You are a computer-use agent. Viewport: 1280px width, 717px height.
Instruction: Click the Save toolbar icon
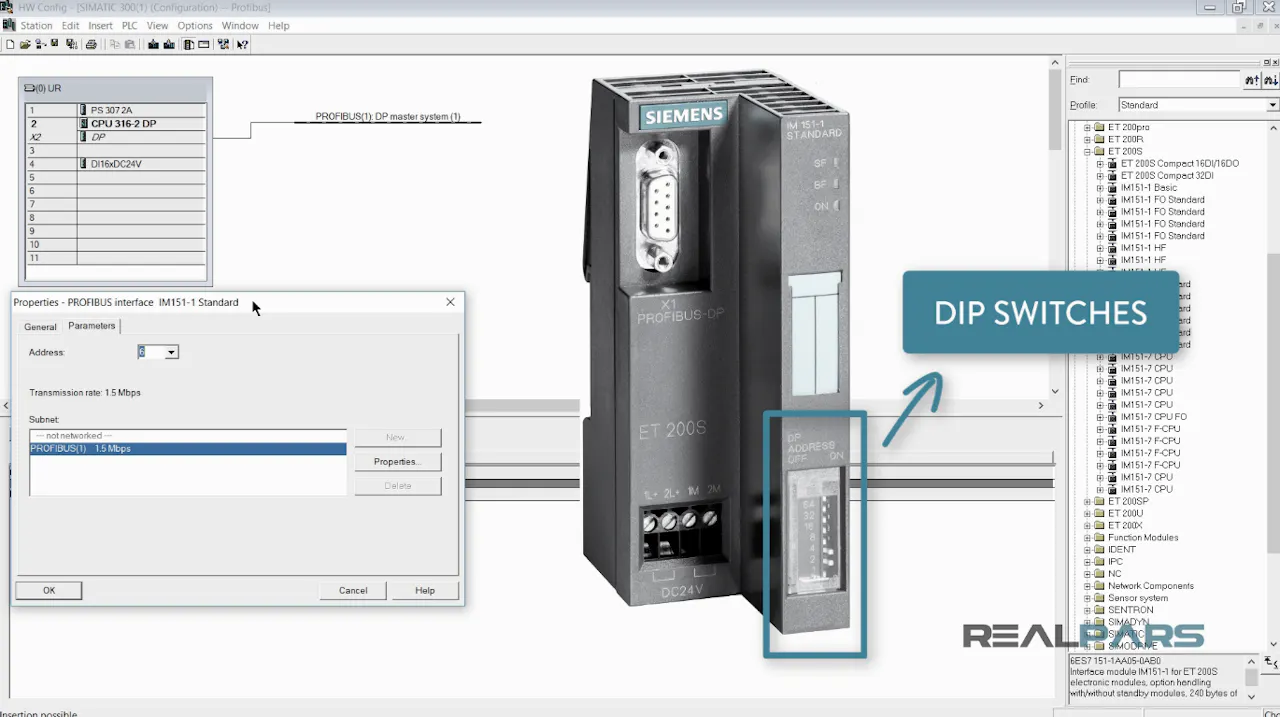point(55,44)
